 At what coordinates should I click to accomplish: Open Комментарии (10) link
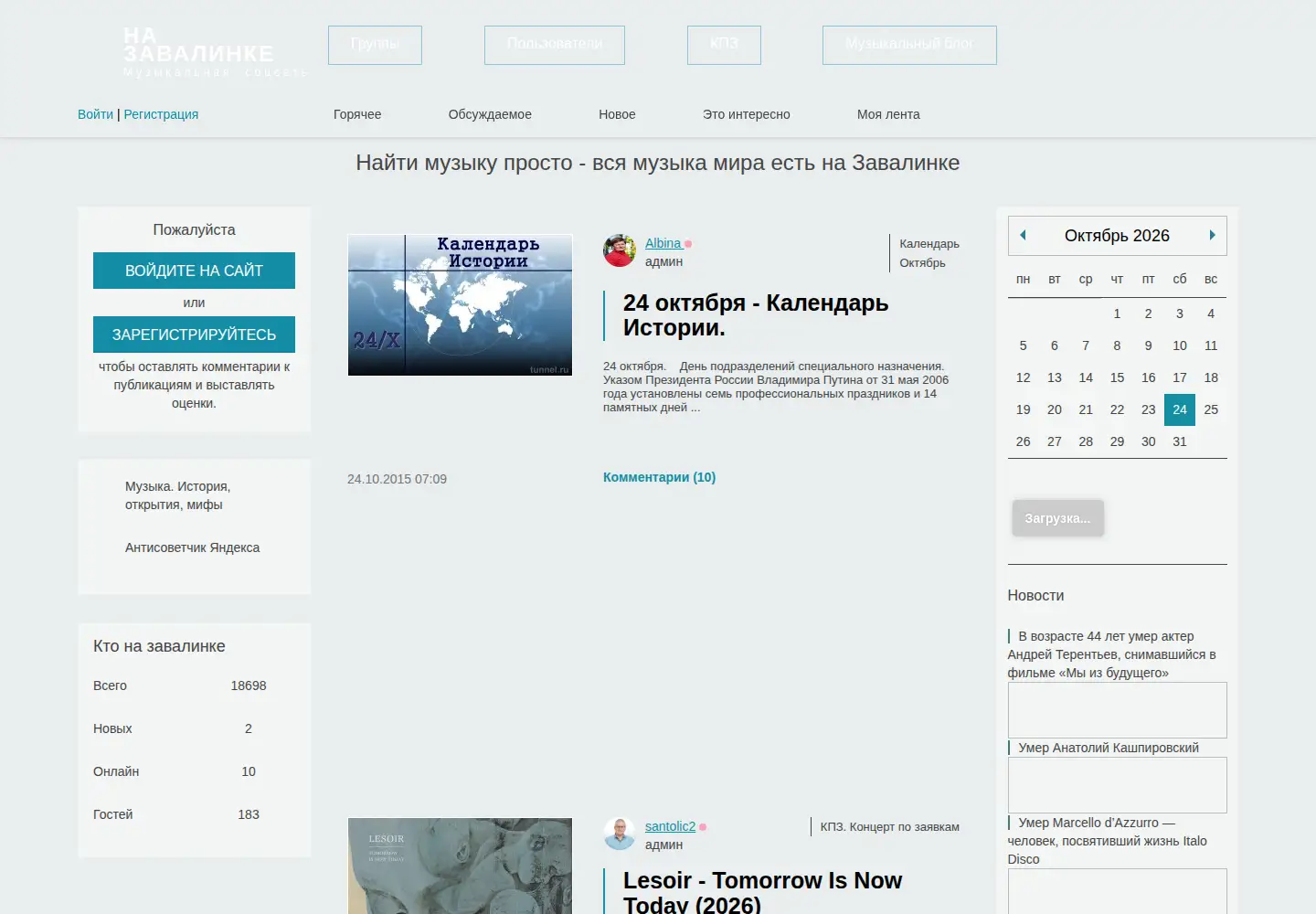coord(659,477)
